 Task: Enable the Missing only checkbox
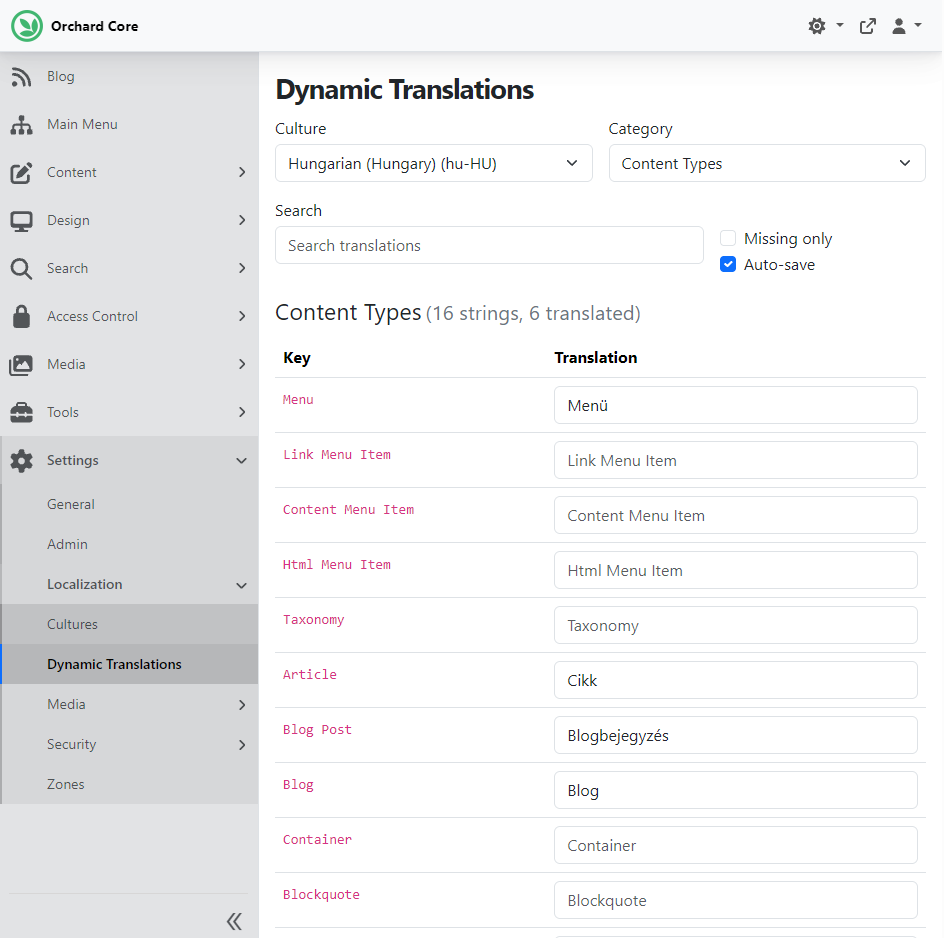(728, 238)
